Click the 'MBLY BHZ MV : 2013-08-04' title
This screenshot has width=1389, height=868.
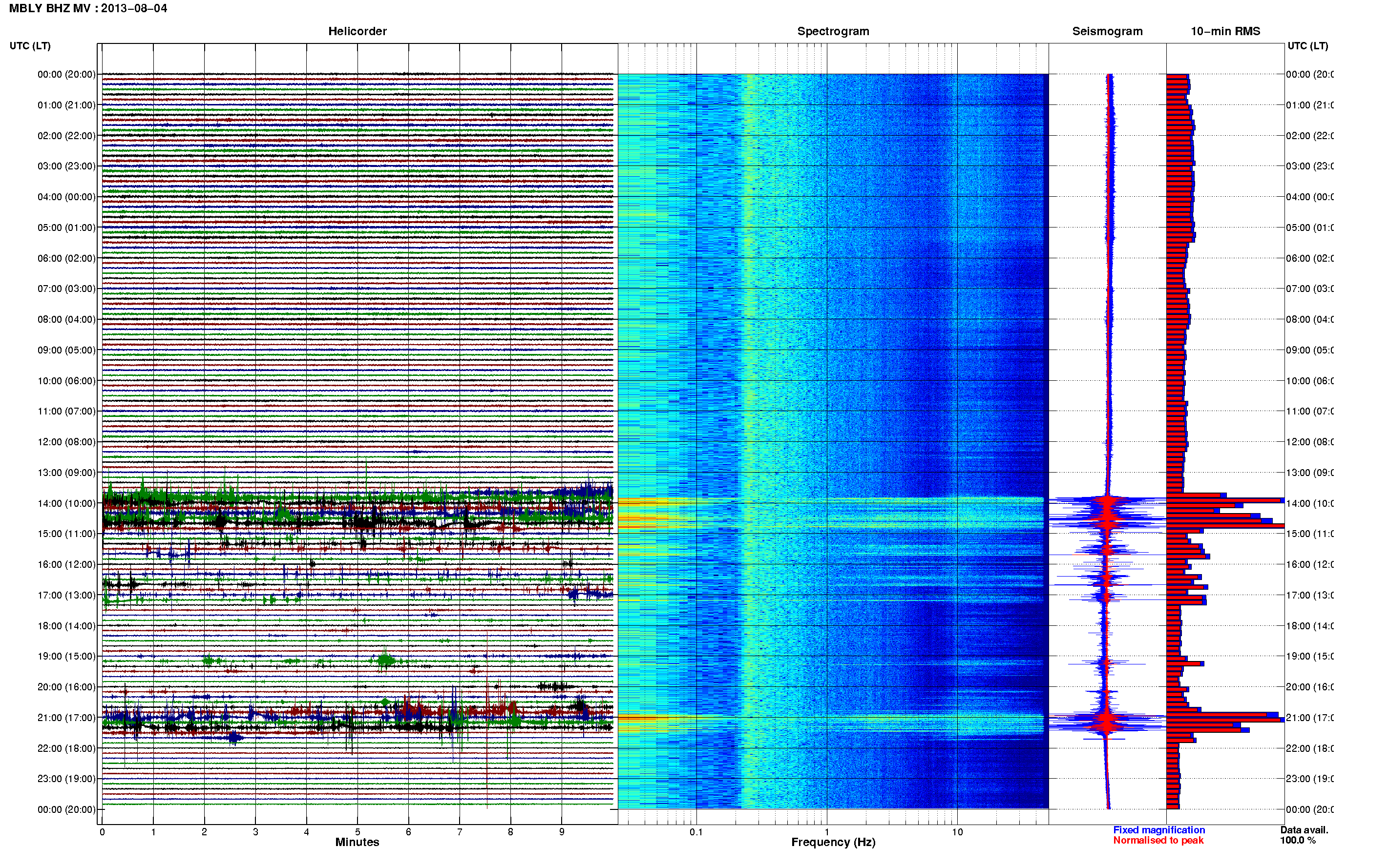tap(88, 9)
